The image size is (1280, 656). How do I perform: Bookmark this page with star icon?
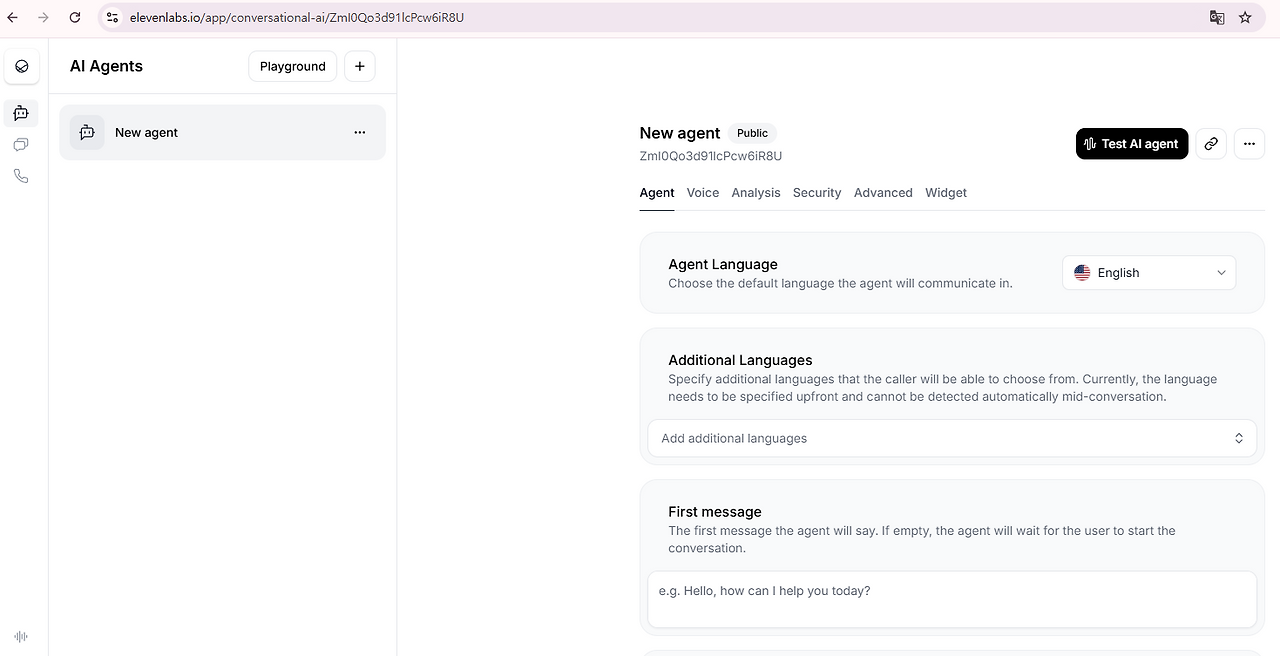(1245, 17)
